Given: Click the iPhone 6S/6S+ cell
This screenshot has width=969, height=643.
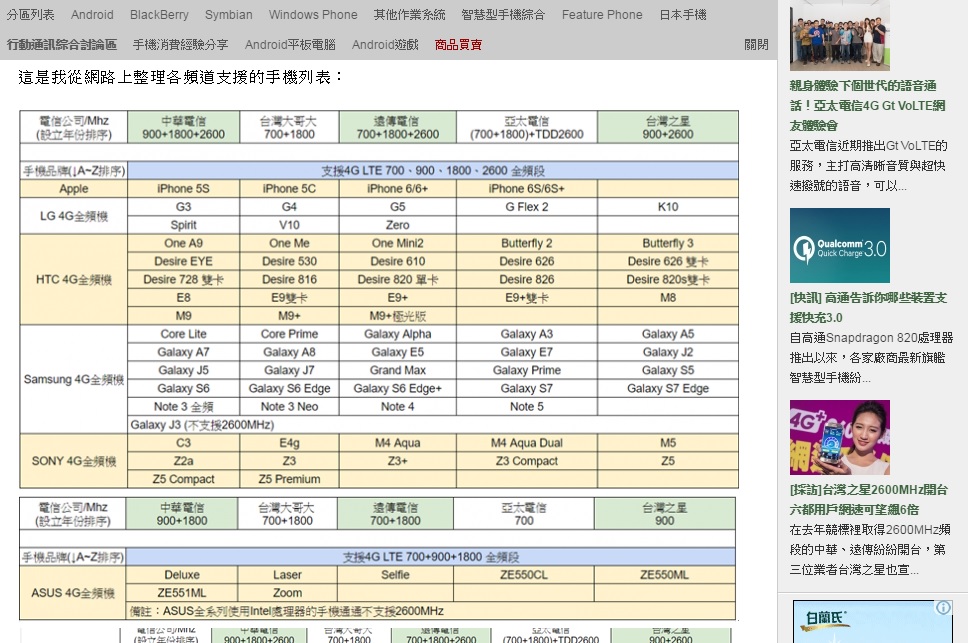Looking at the screenshot, I should (527, 189).
